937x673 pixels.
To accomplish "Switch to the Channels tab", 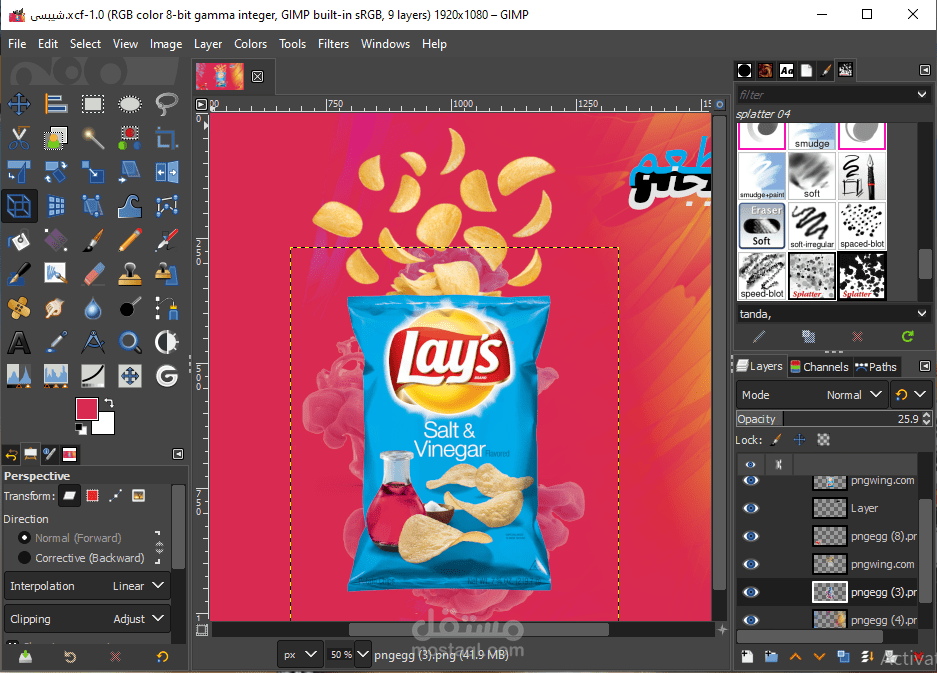I will [819, 367].
